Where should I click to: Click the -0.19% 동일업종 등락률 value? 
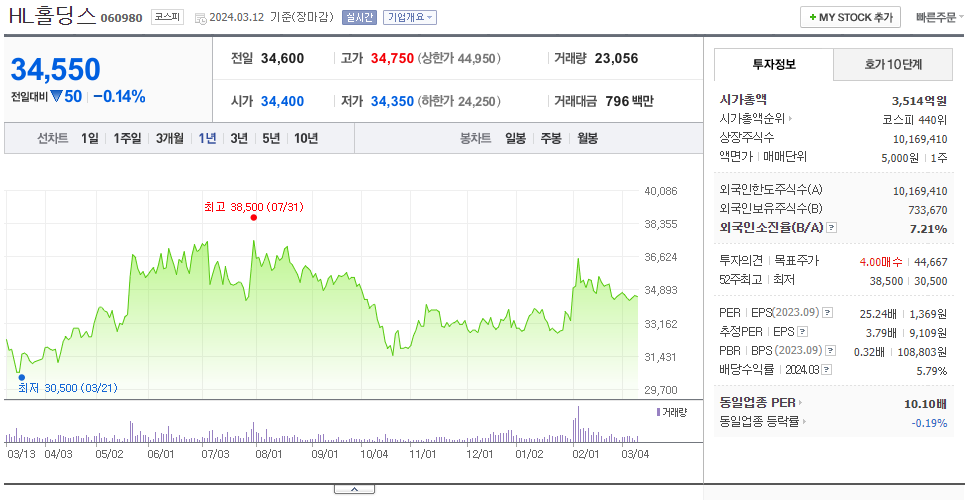pyautogui.click(x=929, y=423)
